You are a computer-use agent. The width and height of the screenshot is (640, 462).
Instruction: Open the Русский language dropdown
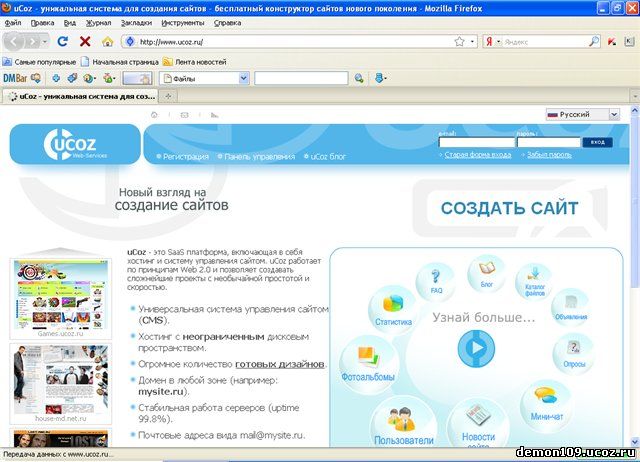[582, 115]
